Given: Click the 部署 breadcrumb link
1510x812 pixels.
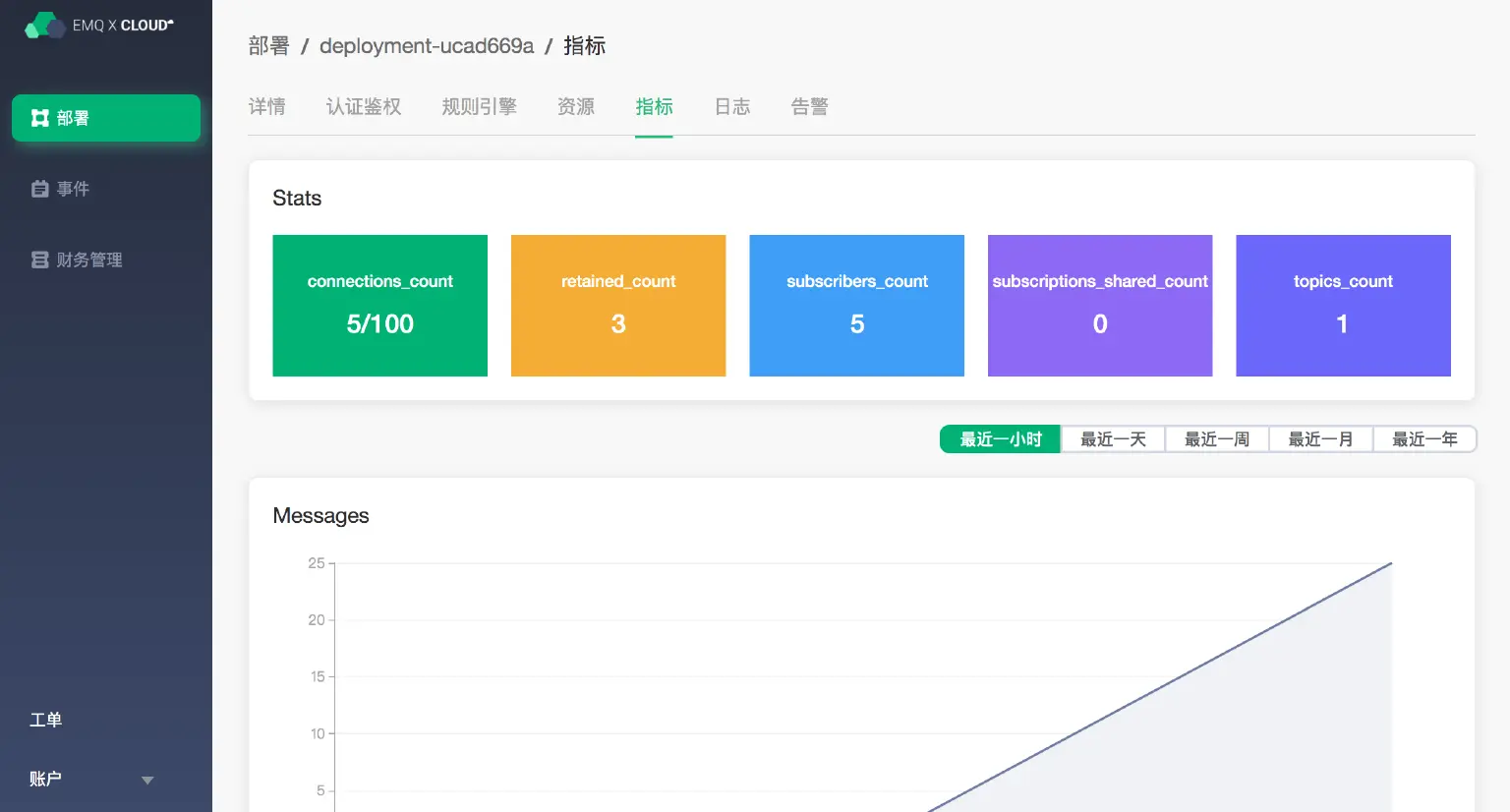Looking at the screenshot, I should point(267,45).
